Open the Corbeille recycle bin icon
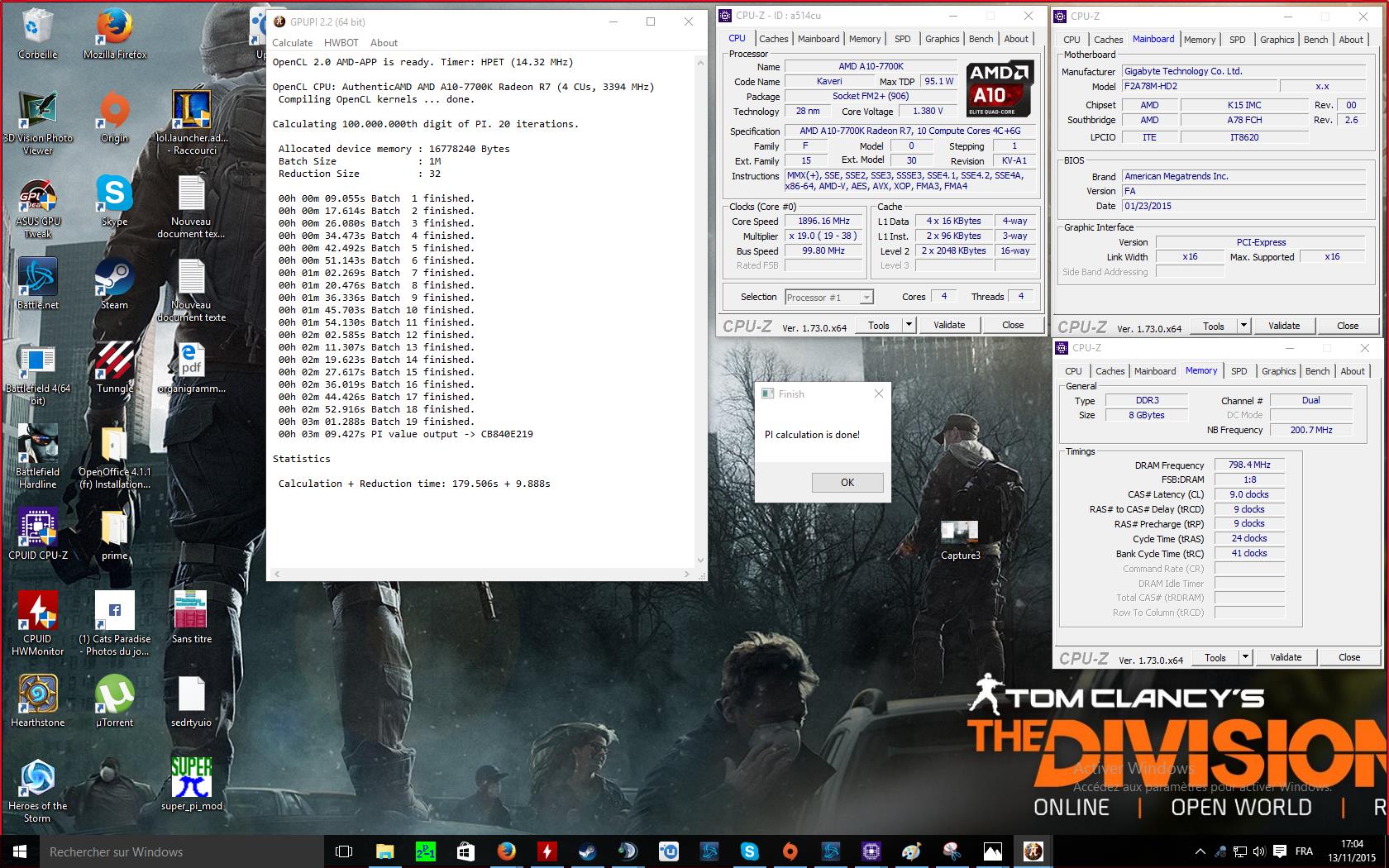1389x868 pixels. [x=37, y=35]
